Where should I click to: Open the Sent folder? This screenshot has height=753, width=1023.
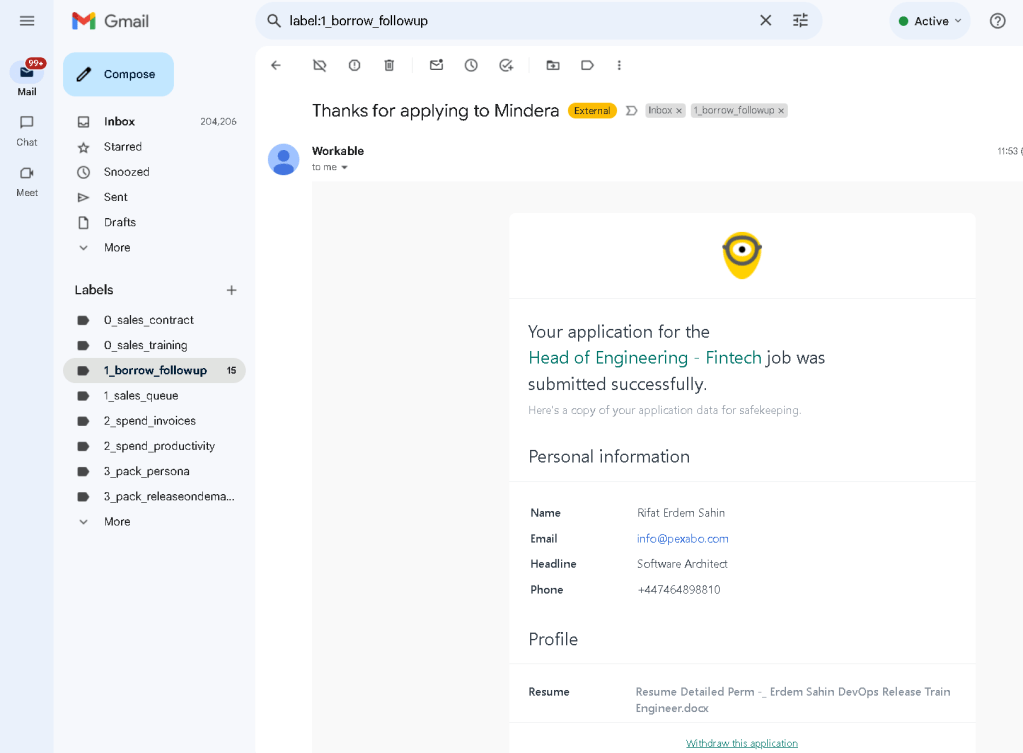click(154, 197)
